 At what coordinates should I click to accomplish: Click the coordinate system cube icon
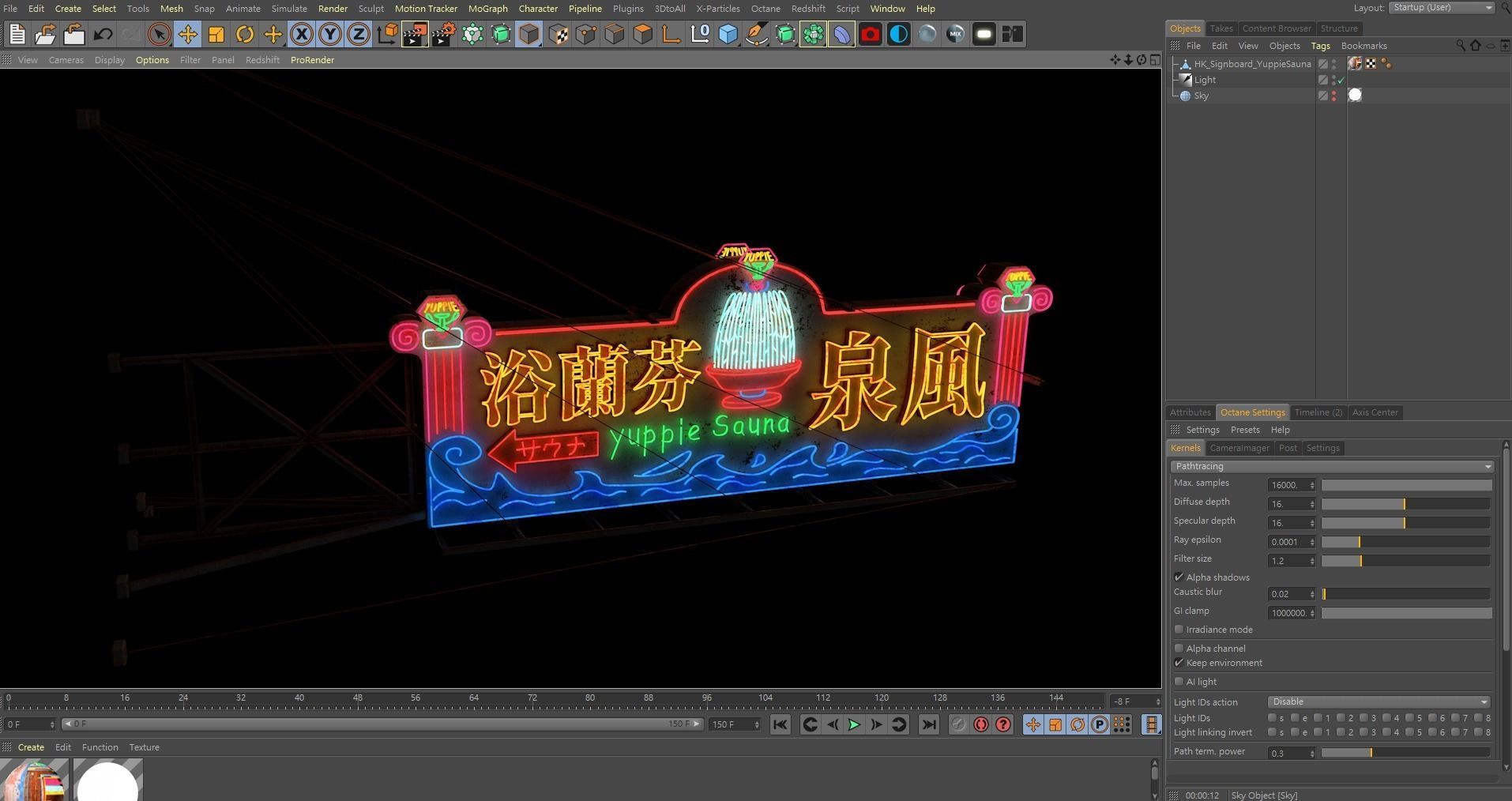pos(386,34)
